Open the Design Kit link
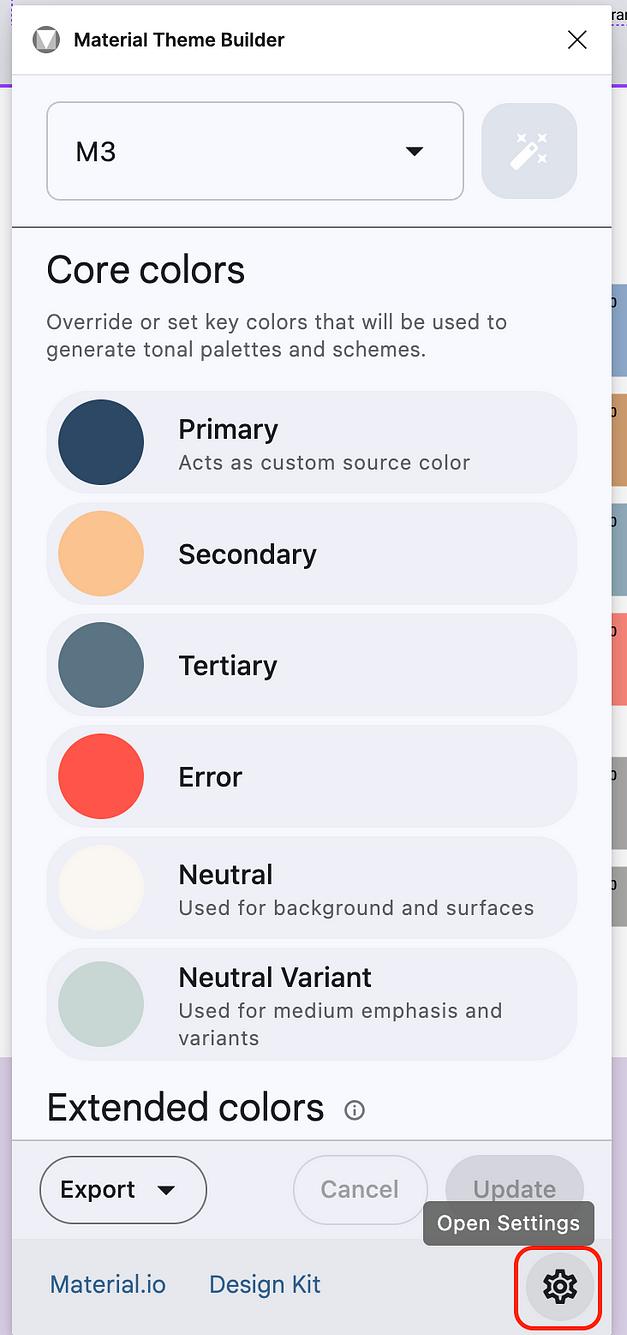627x1335 pixels. coord(264,1284)
